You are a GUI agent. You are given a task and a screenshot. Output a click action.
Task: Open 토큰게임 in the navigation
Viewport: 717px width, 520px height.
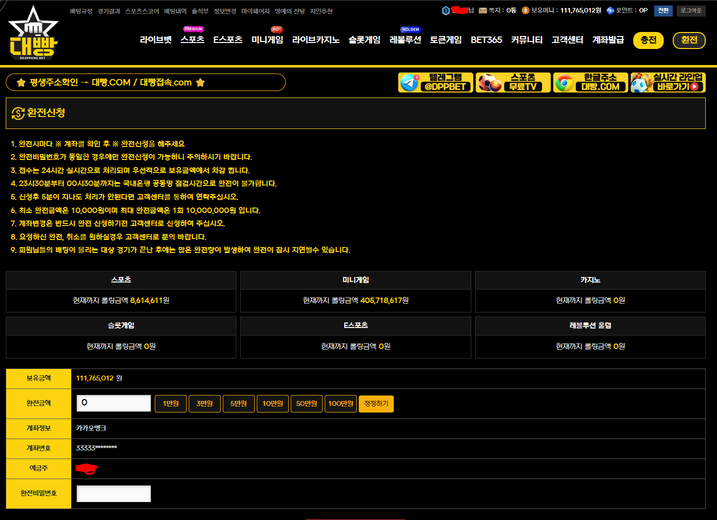click(445, 40)
